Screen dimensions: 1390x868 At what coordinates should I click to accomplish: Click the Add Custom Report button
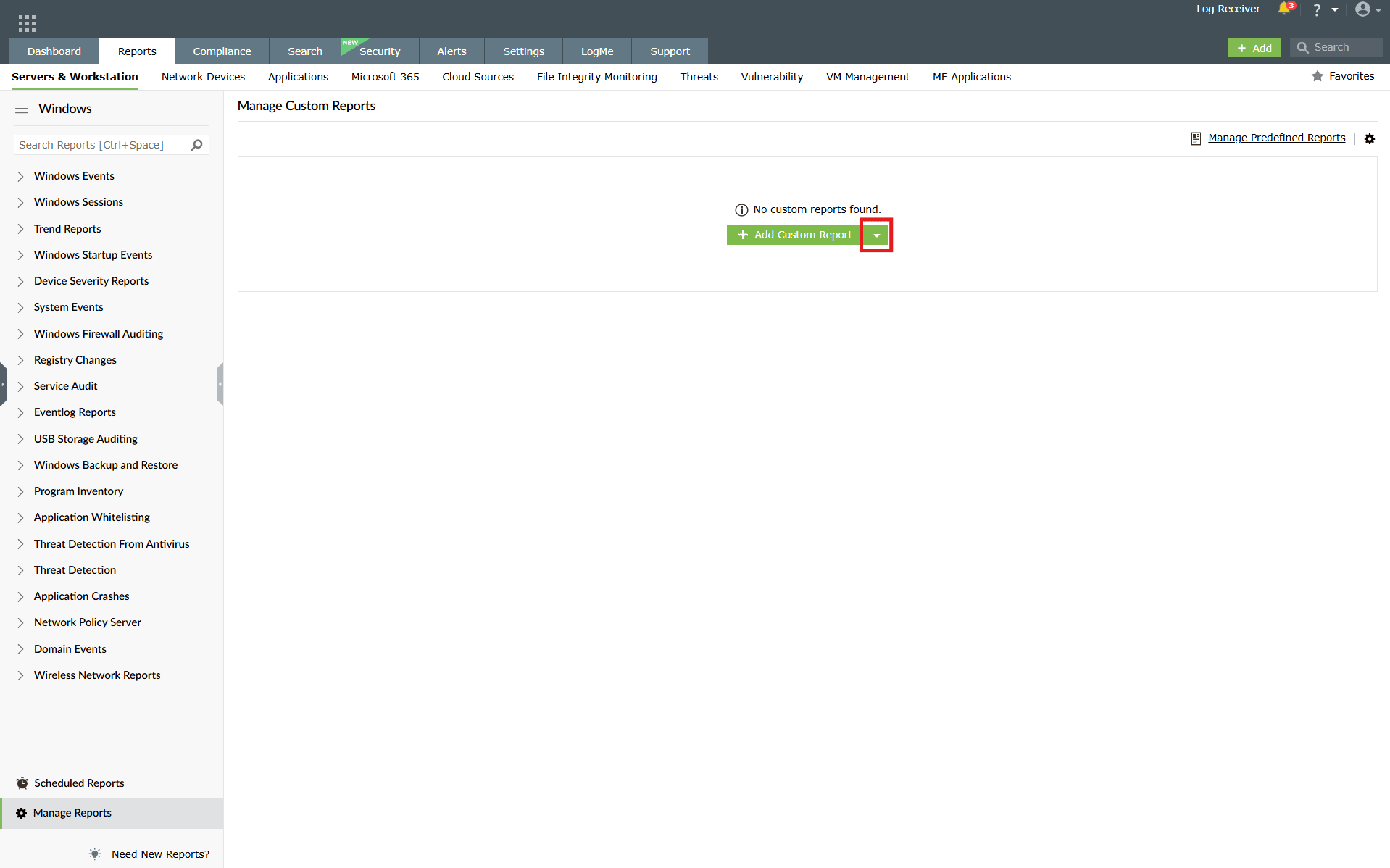(793, 235)
